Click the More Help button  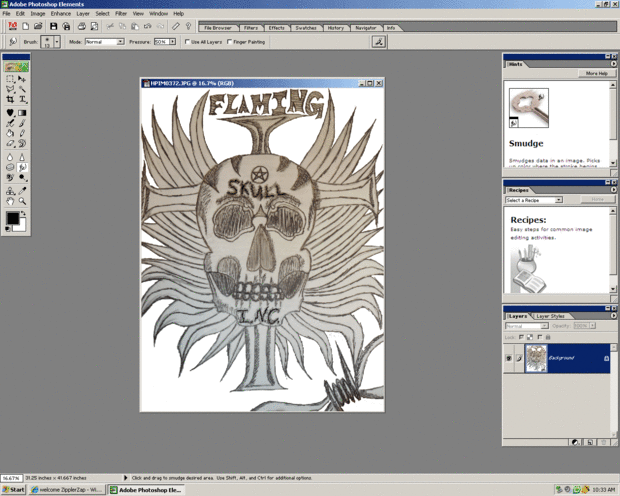pyautogui.click(x=597, y=73)
